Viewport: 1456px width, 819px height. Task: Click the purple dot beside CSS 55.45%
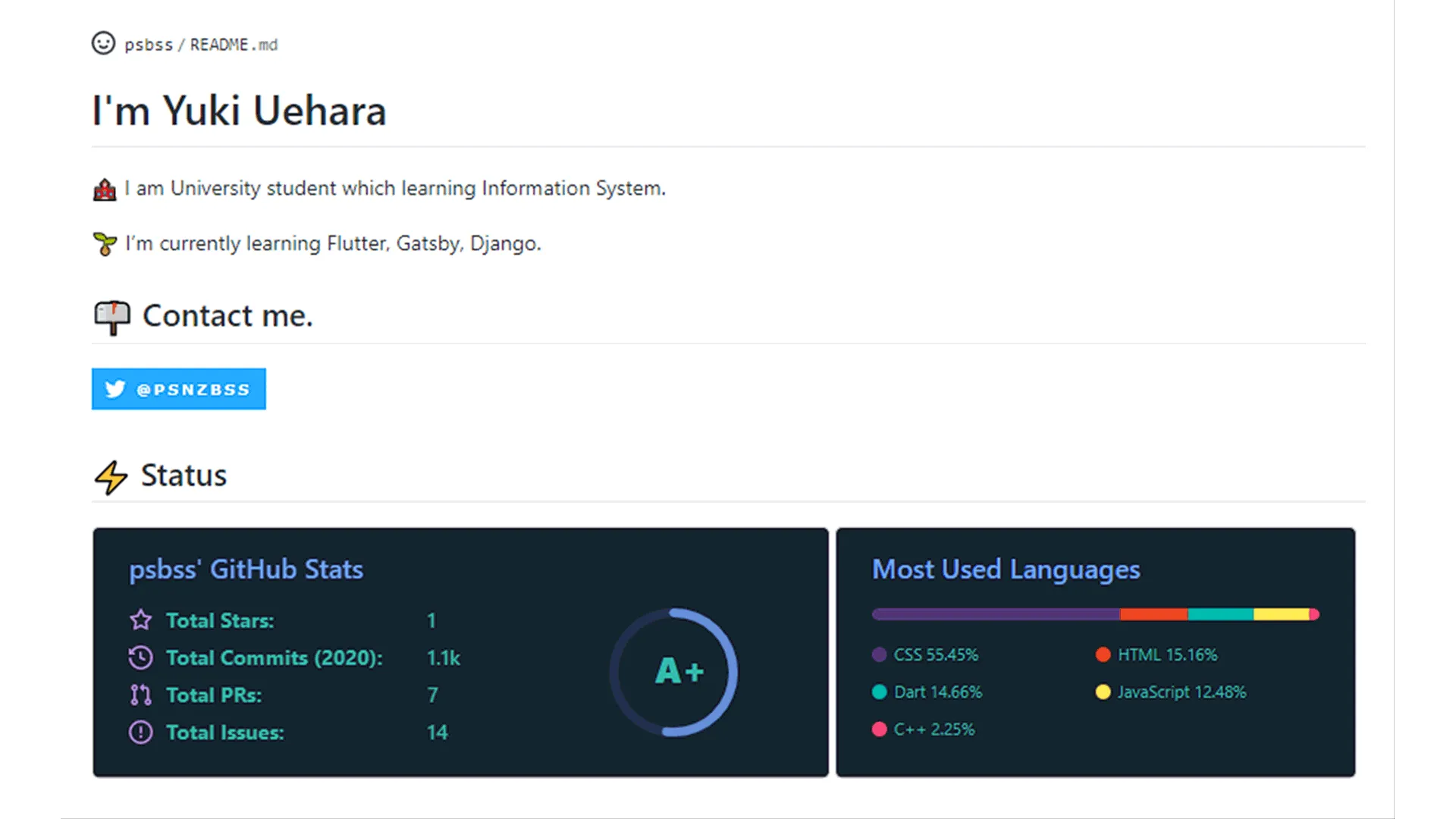click(x=879, y=654)
